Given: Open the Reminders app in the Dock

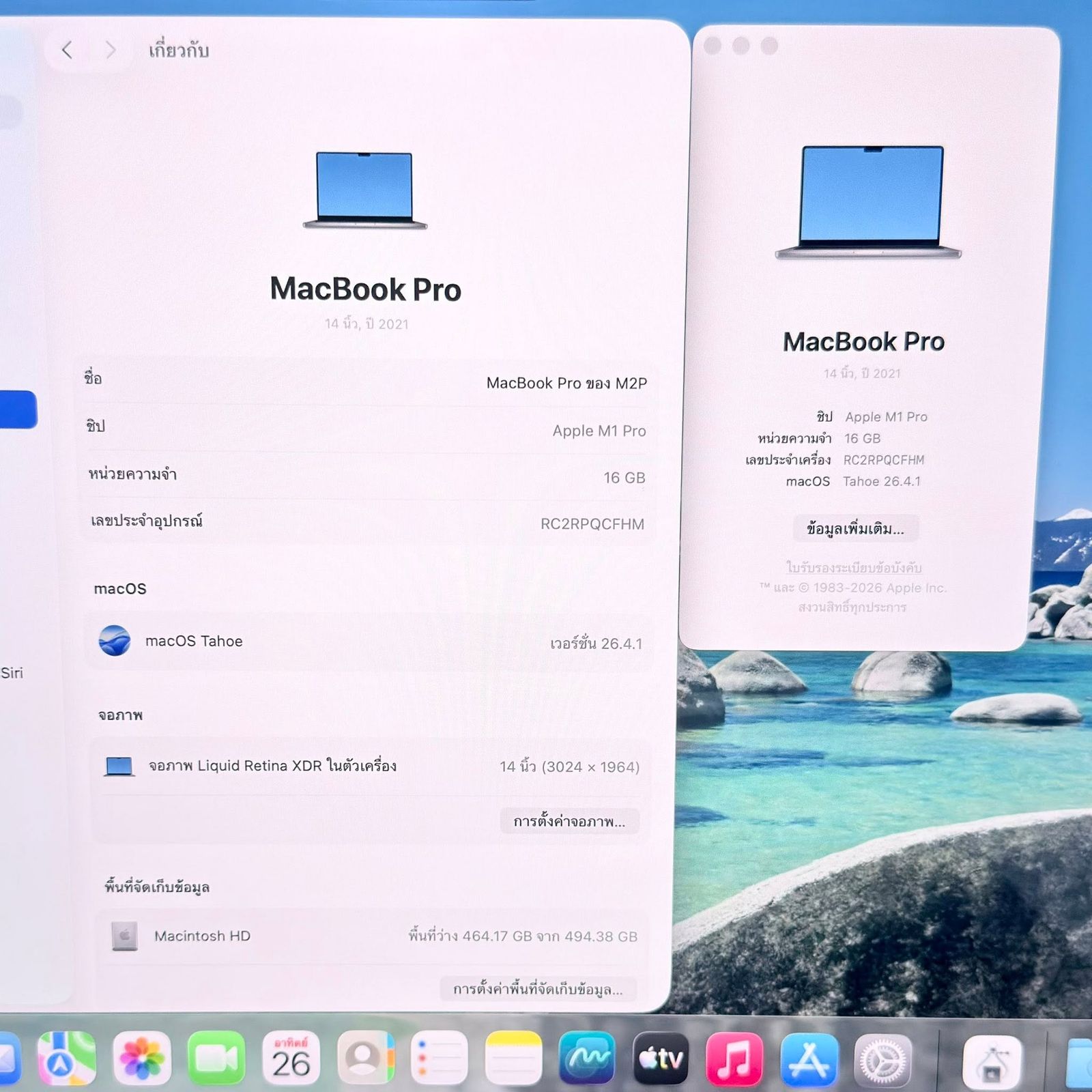Looking at the screenshot, I should (440, 1059).
